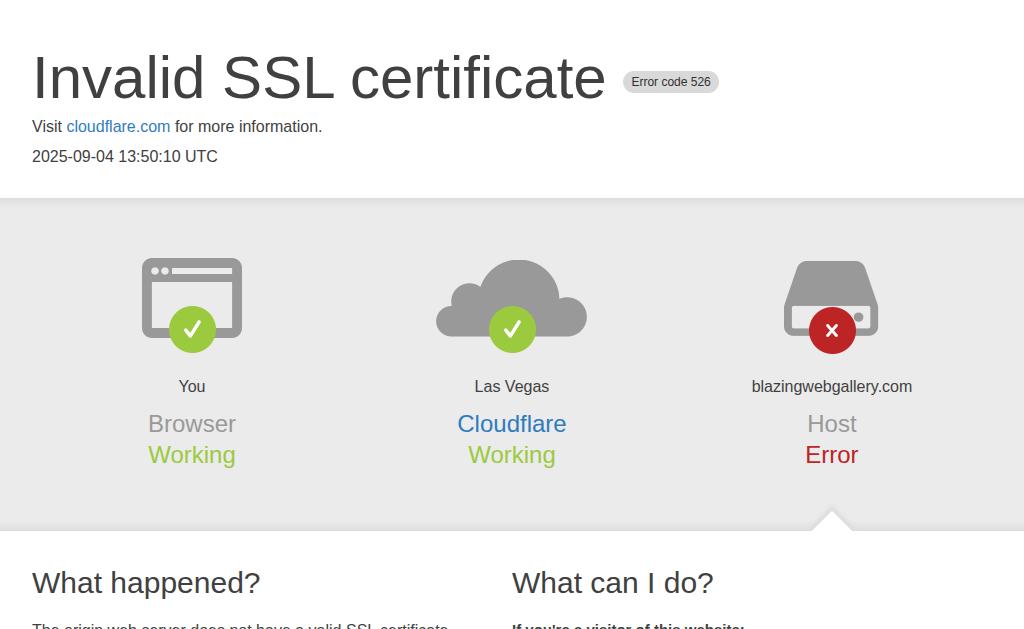Click the Invalid SSL certificate heading
The height and width of the screenshot is (629, 1024).
(319, 78)
